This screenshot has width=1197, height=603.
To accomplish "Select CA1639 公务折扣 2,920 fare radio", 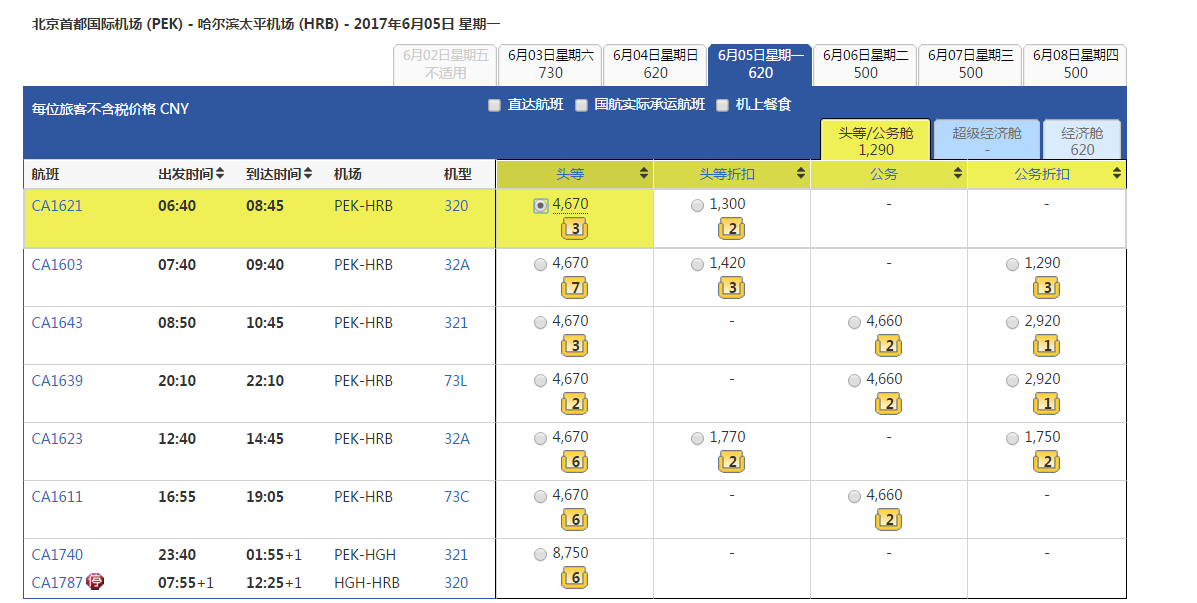I will 1012,380.
